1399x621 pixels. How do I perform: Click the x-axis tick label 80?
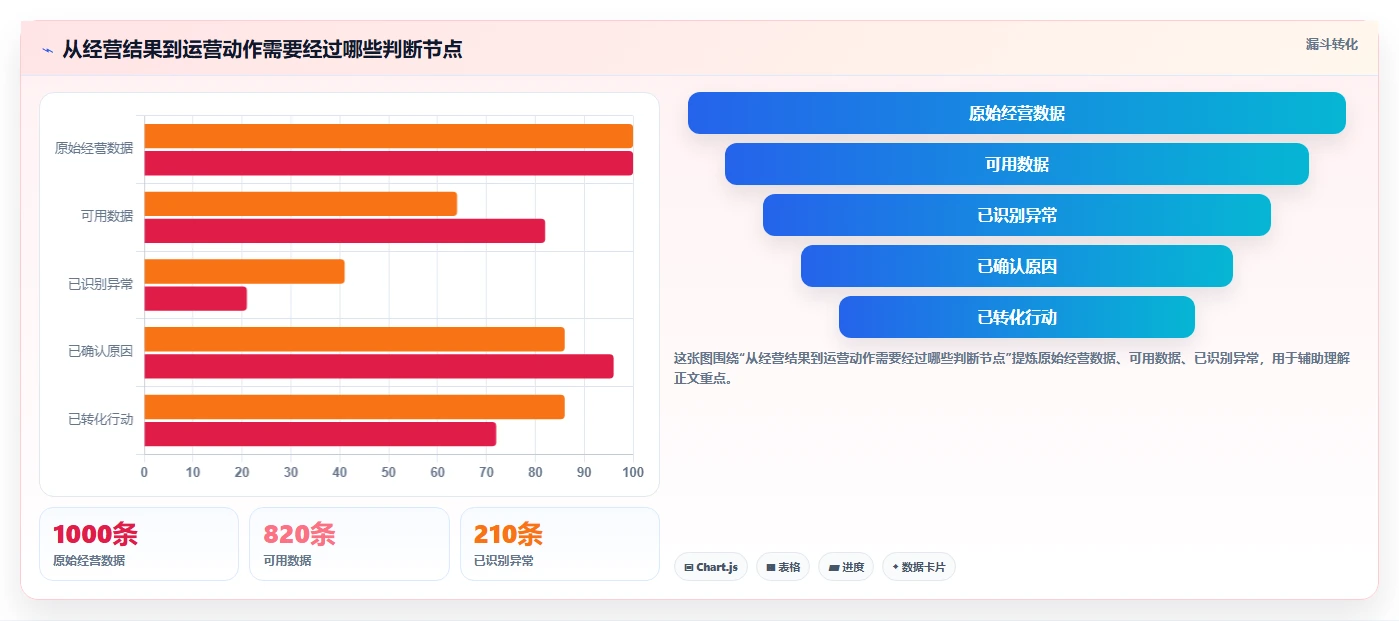coord(535,472)
